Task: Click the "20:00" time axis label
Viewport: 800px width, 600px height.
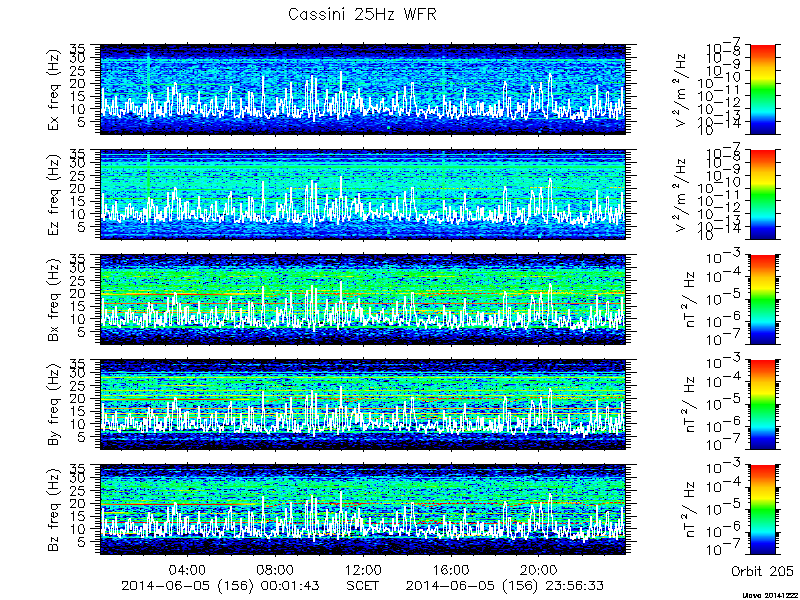Action: tap(539, 569)
